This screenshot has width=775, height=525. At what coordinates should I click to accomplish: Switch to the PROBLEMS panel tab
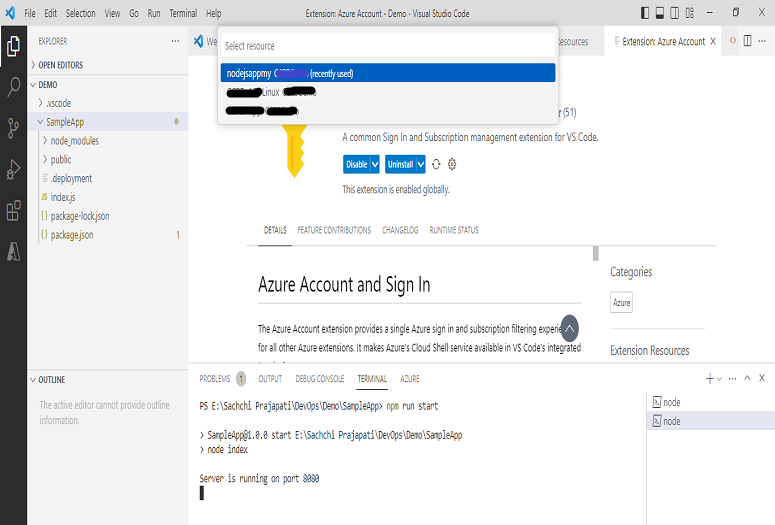pos(215,379)
